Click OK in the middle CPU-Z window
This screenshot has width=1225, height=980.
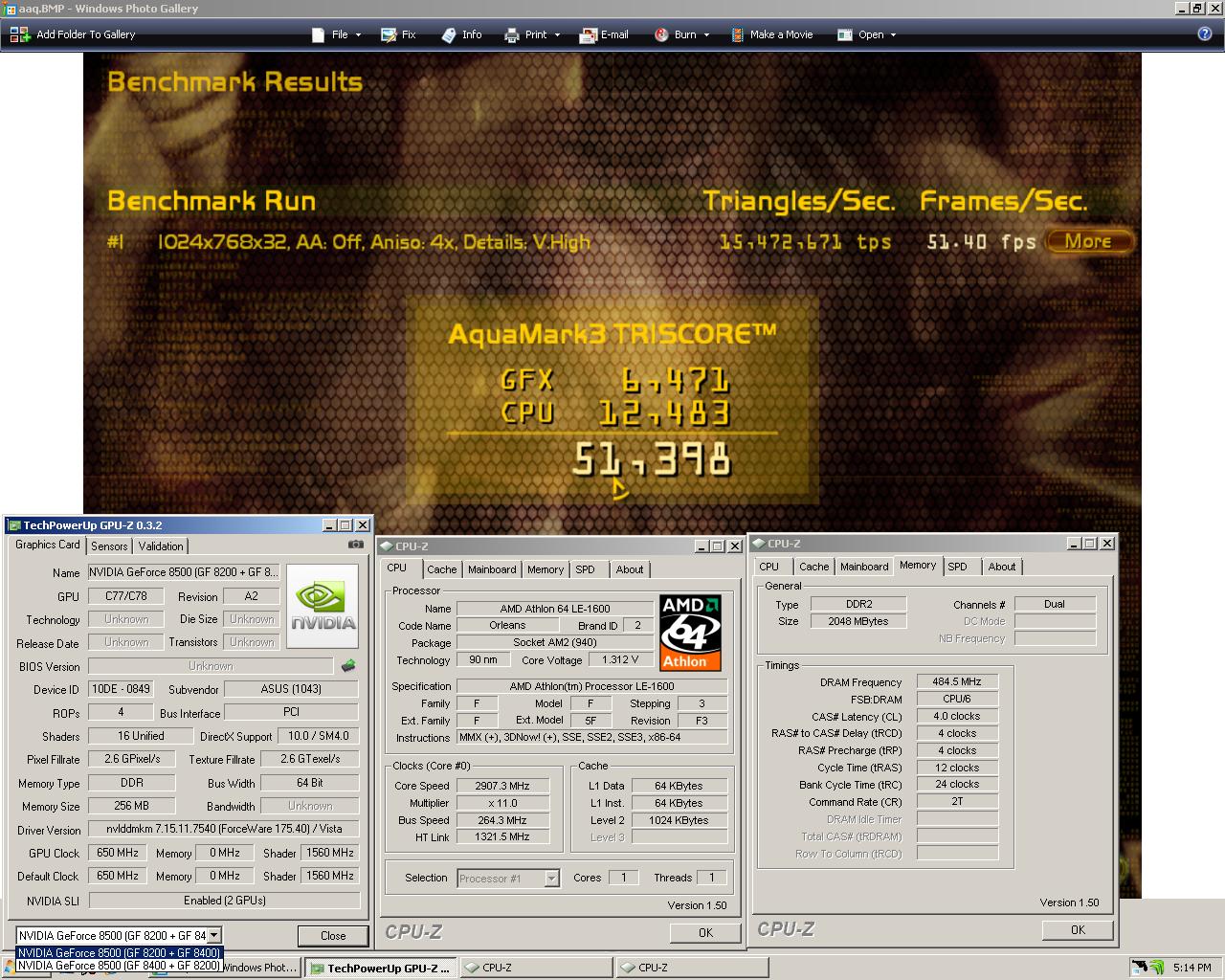(705, 932)
